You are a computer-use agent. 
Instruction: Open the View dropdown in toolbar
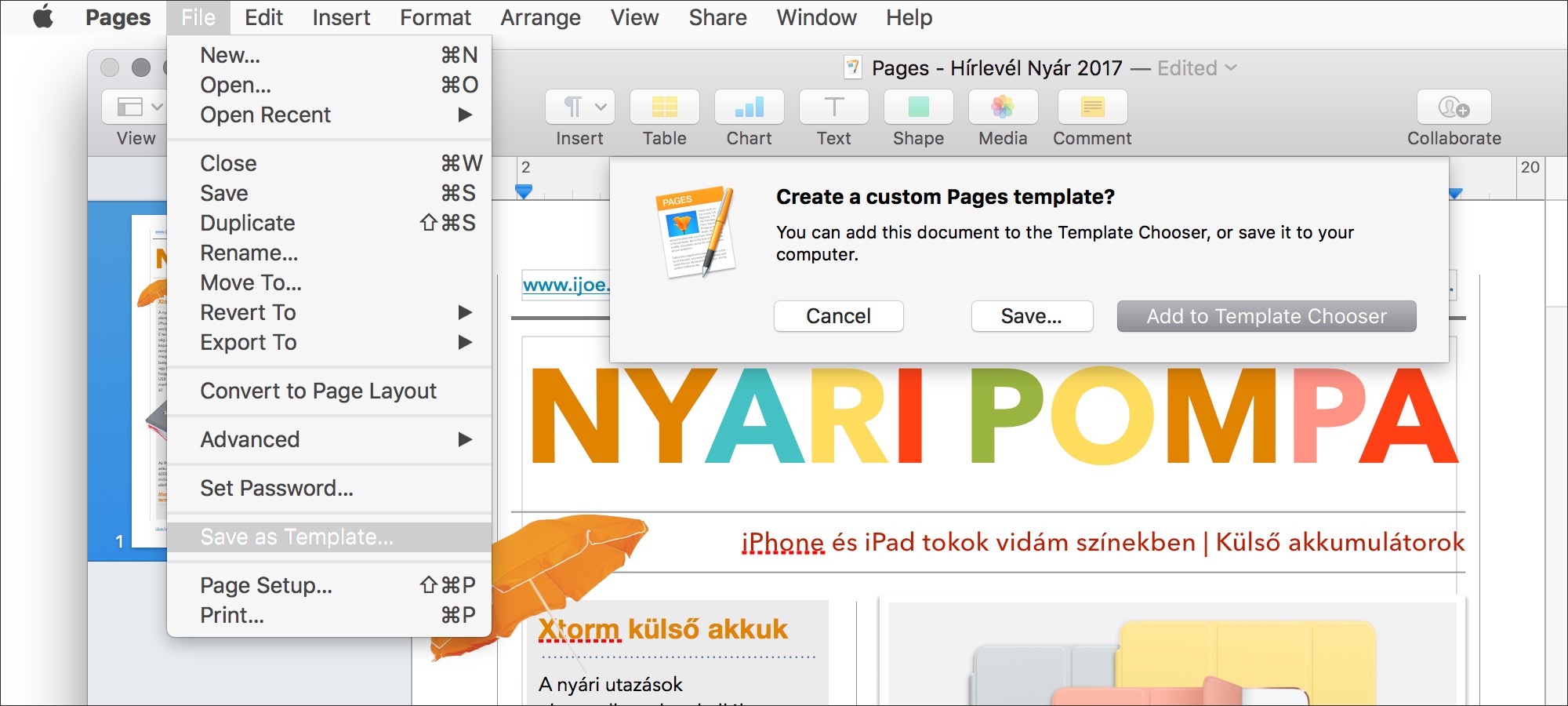coord(136,107)
